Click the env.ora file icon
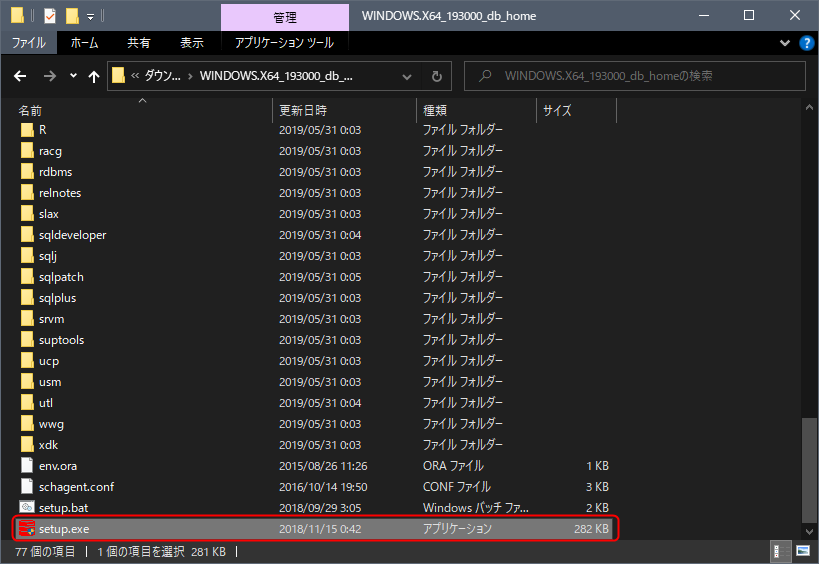This screenshot has height=564, width=819. (x=27, y=465)
